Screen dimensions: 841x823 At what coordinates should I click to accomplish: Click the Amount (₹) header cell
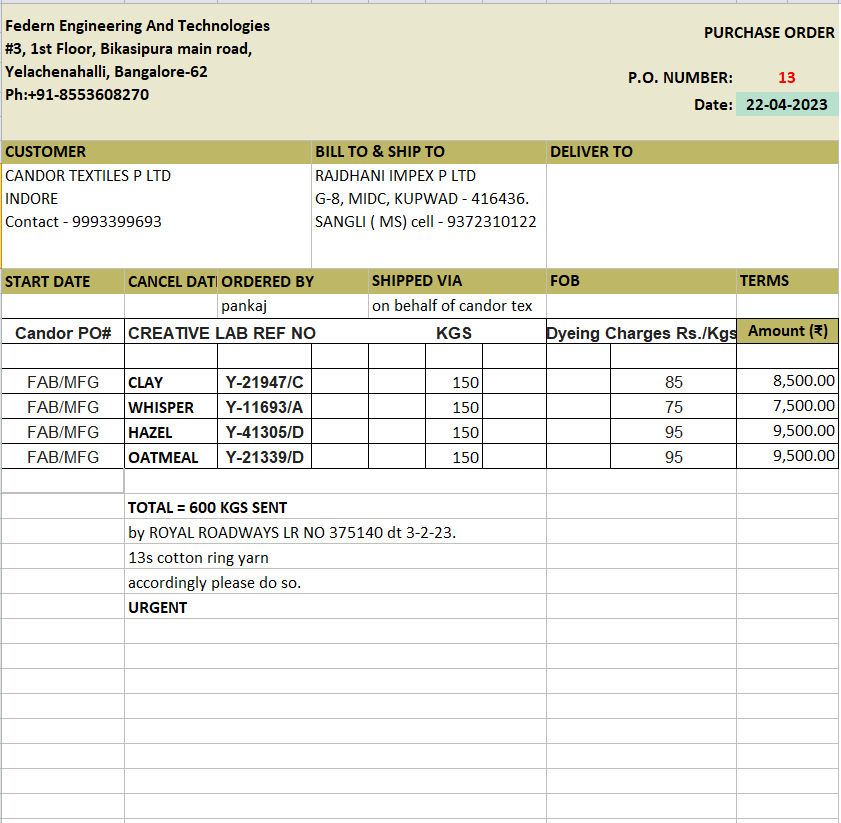tap(787, 331)
